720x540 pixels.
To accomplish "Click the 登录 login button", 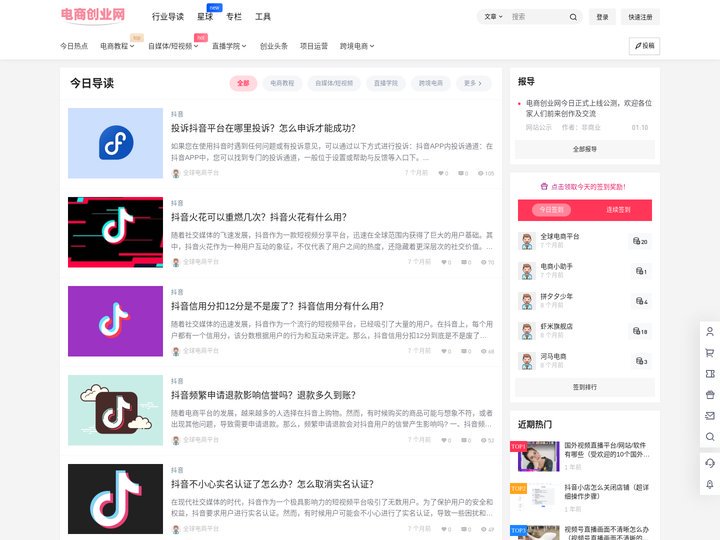I will (602, 17).
